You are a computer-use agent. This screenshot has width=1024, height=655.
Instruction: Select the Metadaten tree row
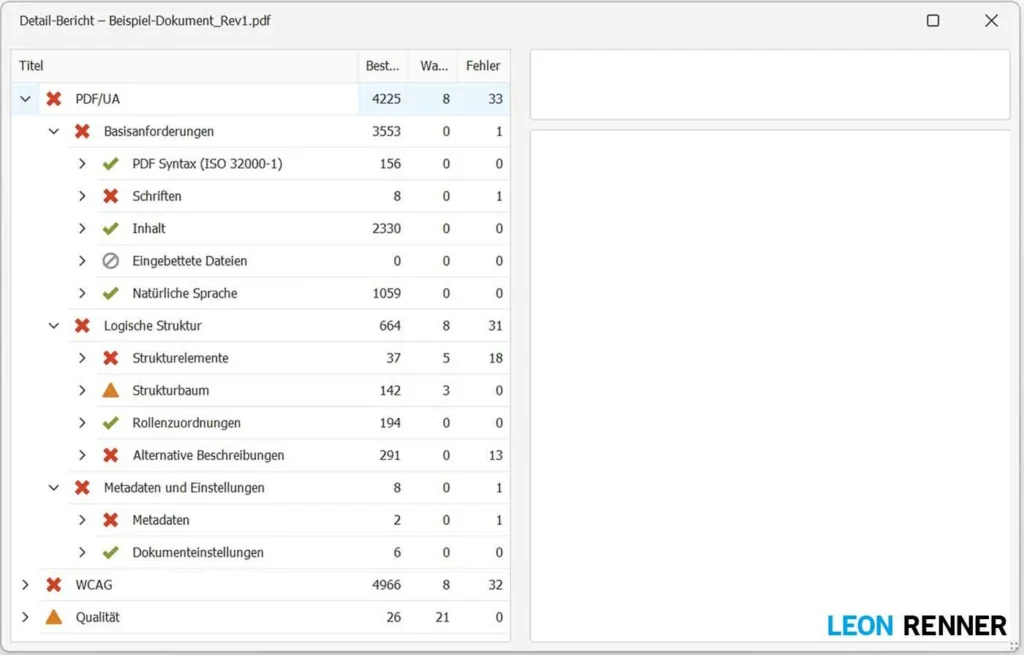click(x=161, y=520)
